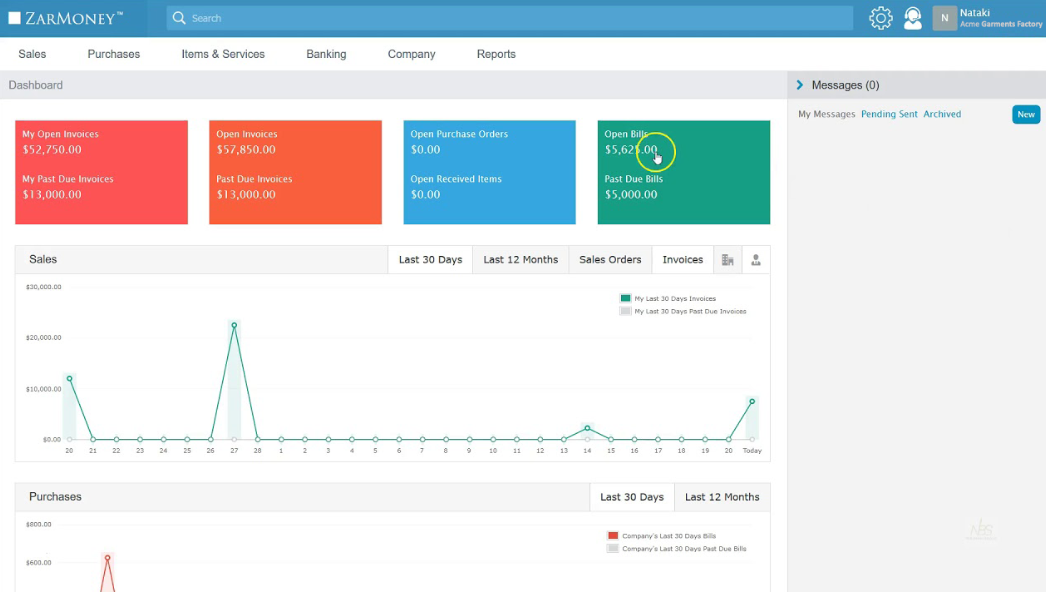The width and height of the screenshot is (1046, 592).
Task: Open the settings gear icon
Action: point(880,18)
